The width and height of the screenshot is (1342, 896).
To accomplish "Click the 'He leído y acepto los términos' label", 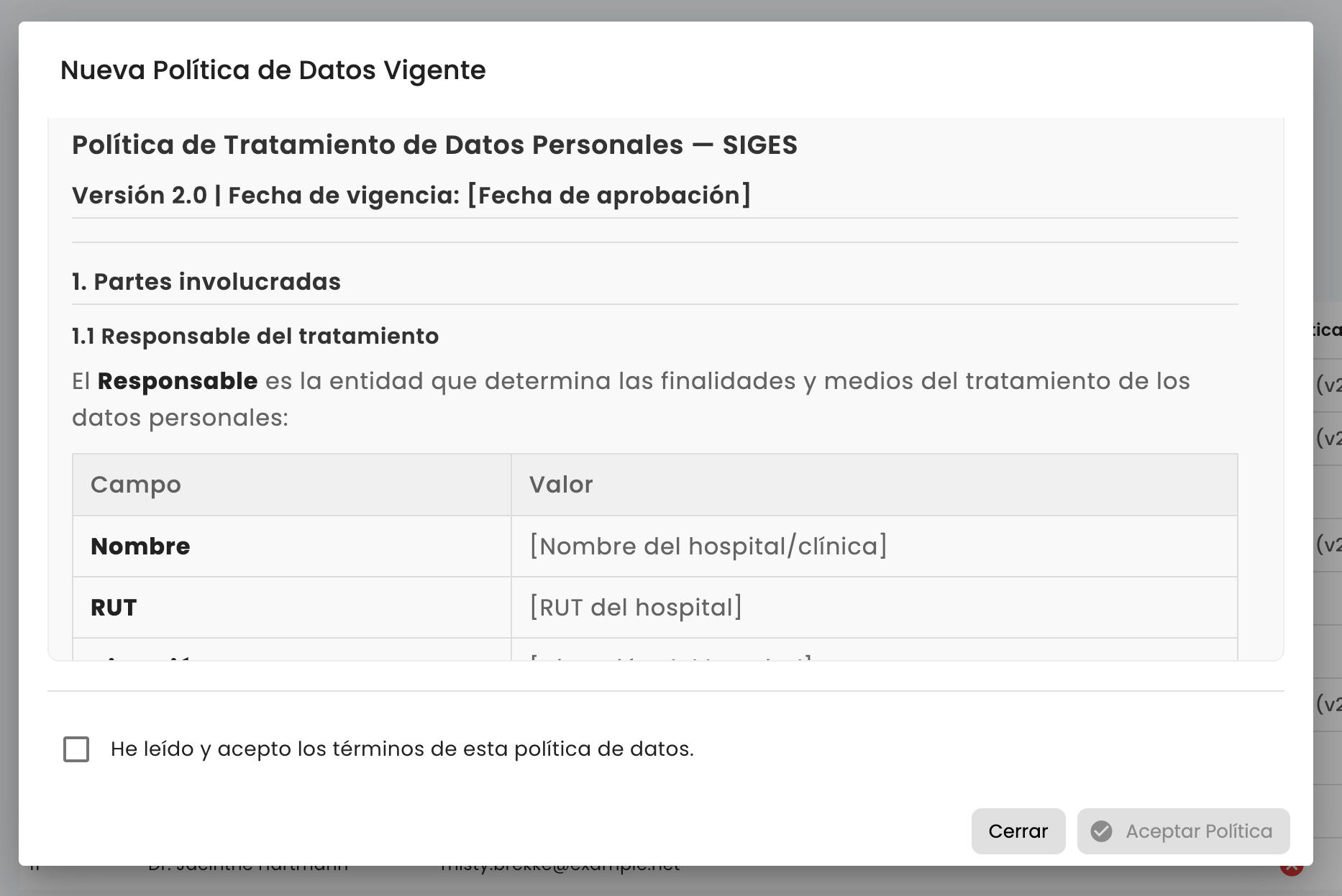I will coord(402,749).
